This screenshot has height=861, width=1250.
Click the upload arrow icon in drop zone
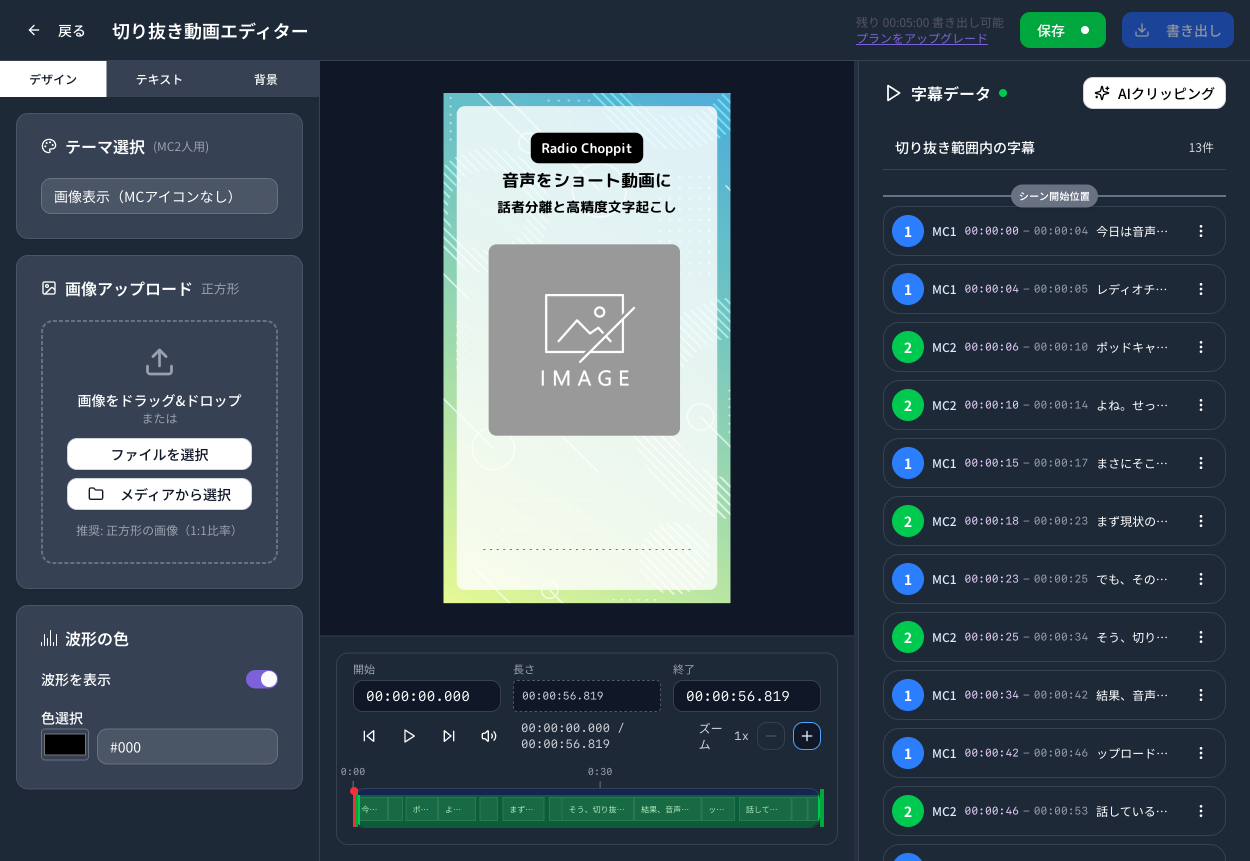click(159, 362)
